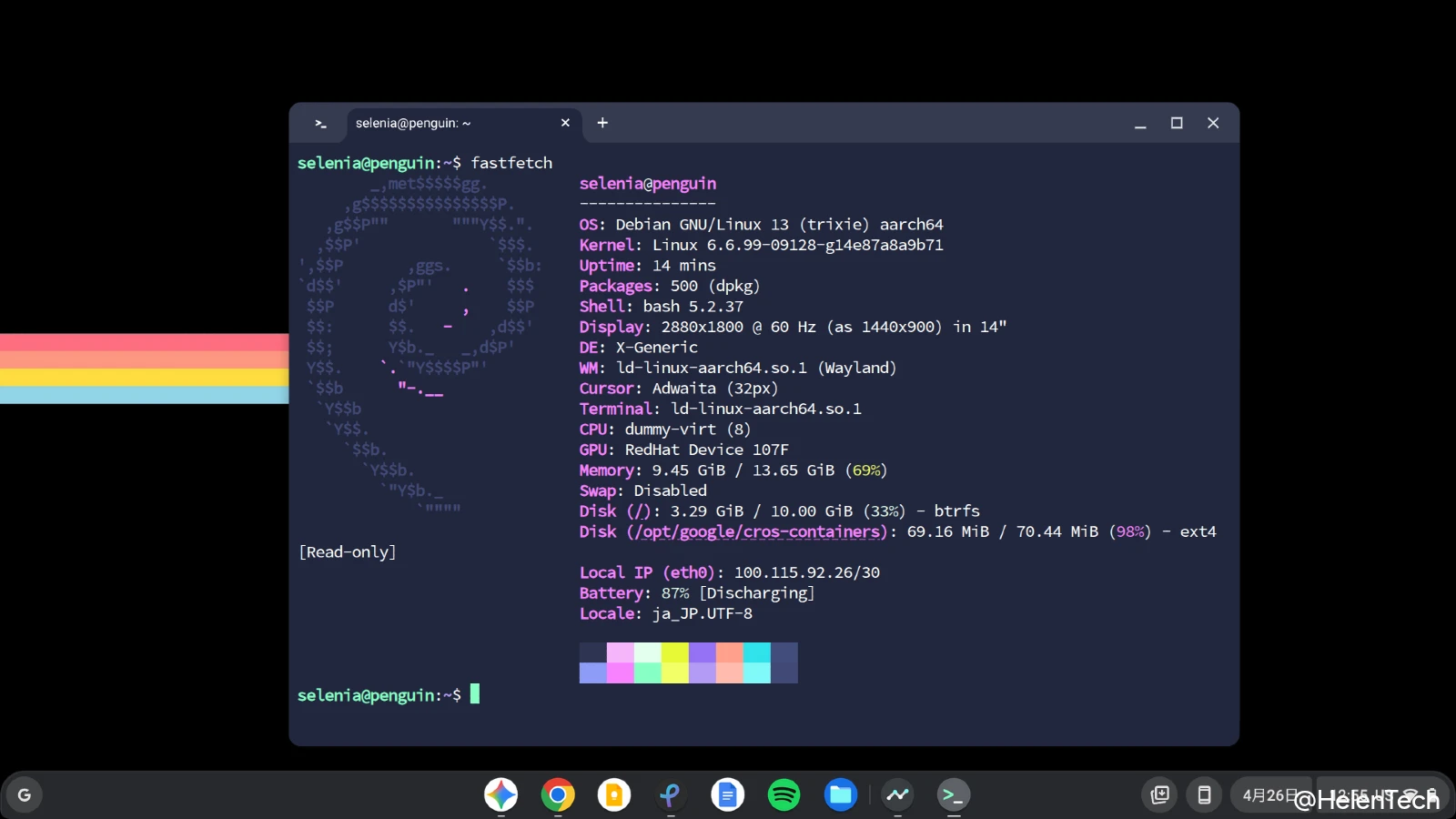Click the screen capture icon in the tray
The image size is (1456, 819).
coord(1159,794)
